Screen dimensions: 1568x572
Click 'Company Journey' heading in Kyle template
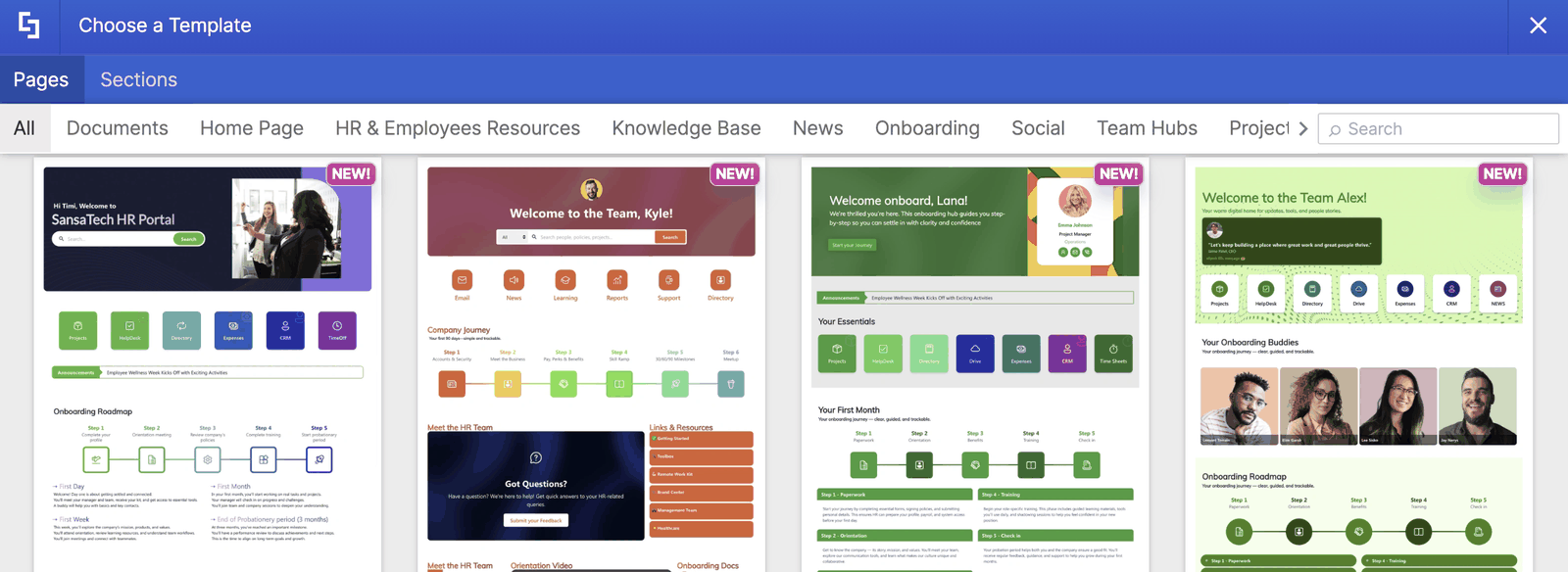pyautogui.click(x=459, y=330)
